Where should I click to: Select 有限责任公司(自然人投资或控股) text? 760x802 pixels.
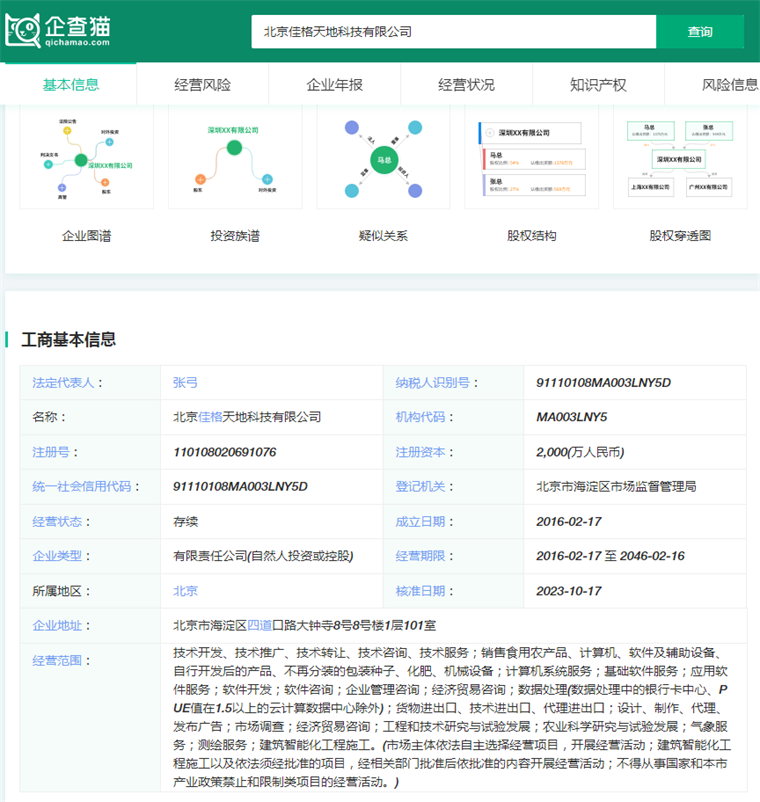coord(263,556)
